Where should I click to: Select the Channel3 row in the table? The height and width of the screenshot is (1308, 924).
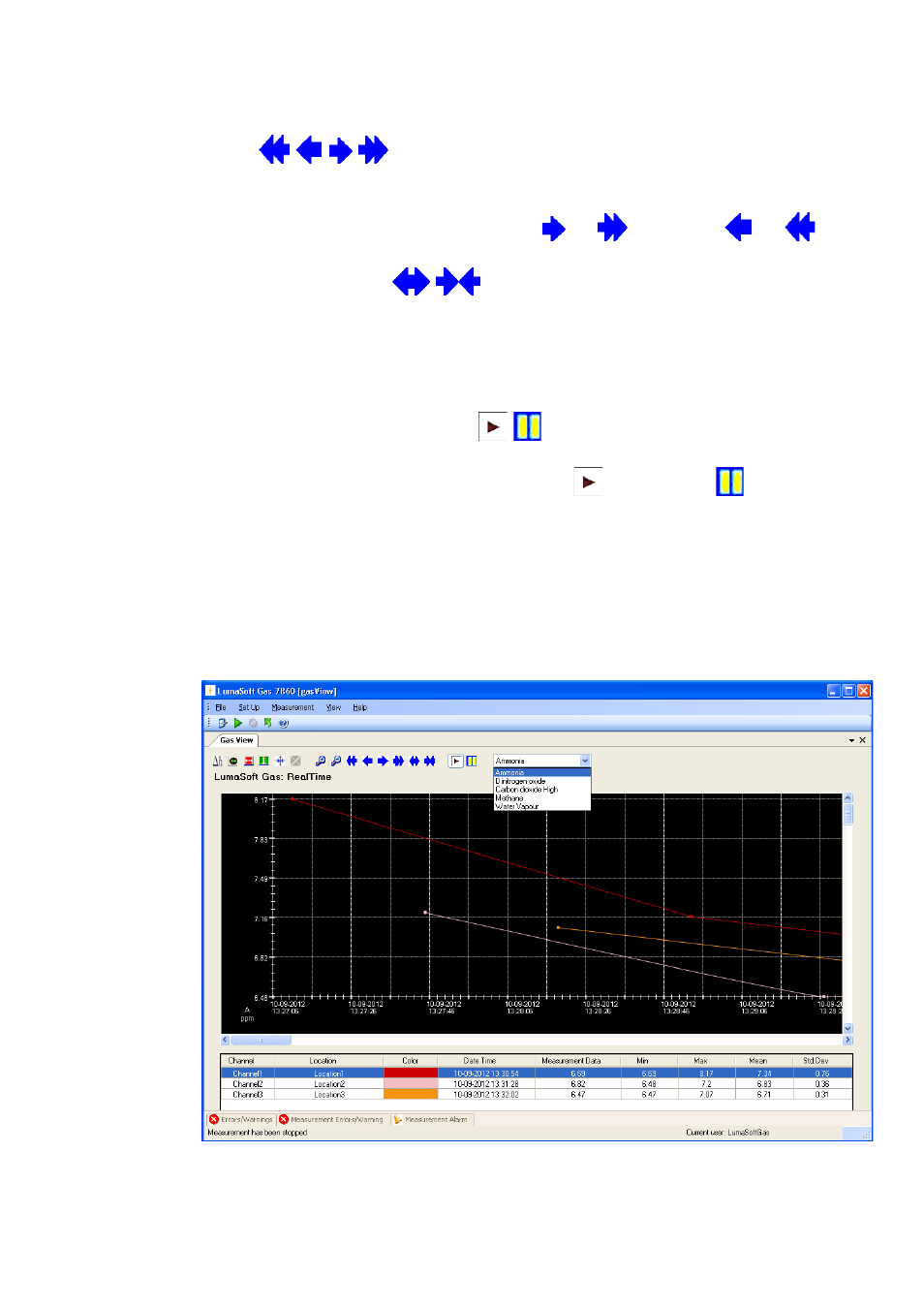(537, 1094)
